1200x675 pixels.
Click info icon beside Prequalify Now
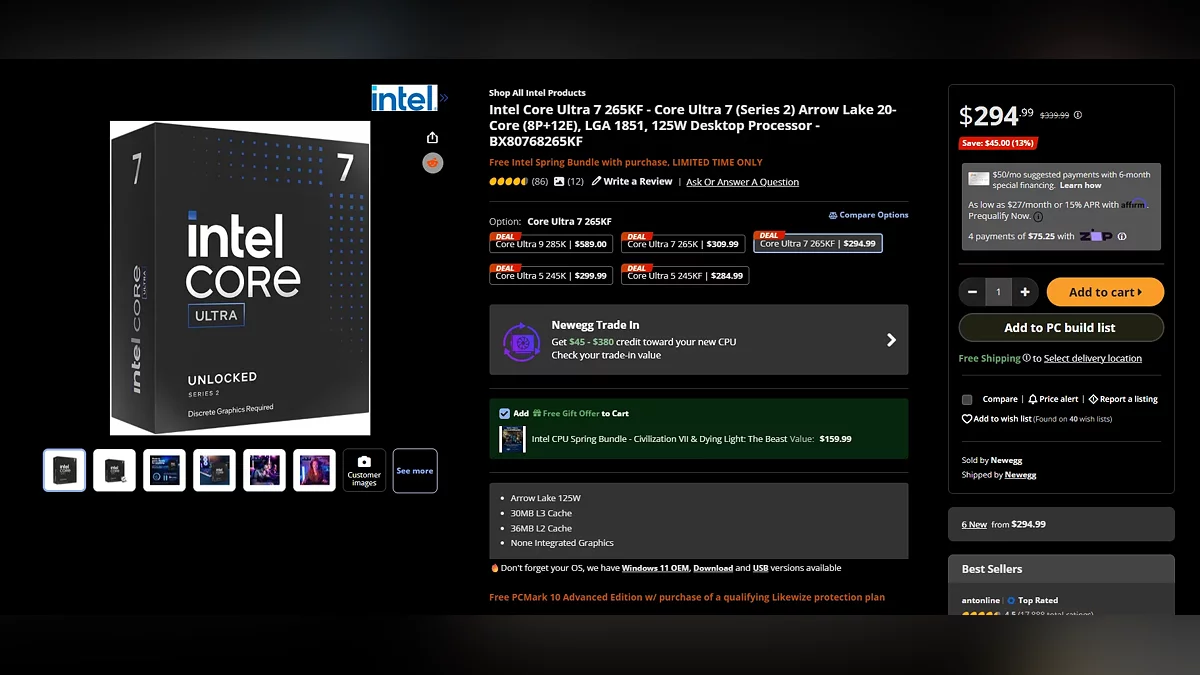(x=1038, y=216)
